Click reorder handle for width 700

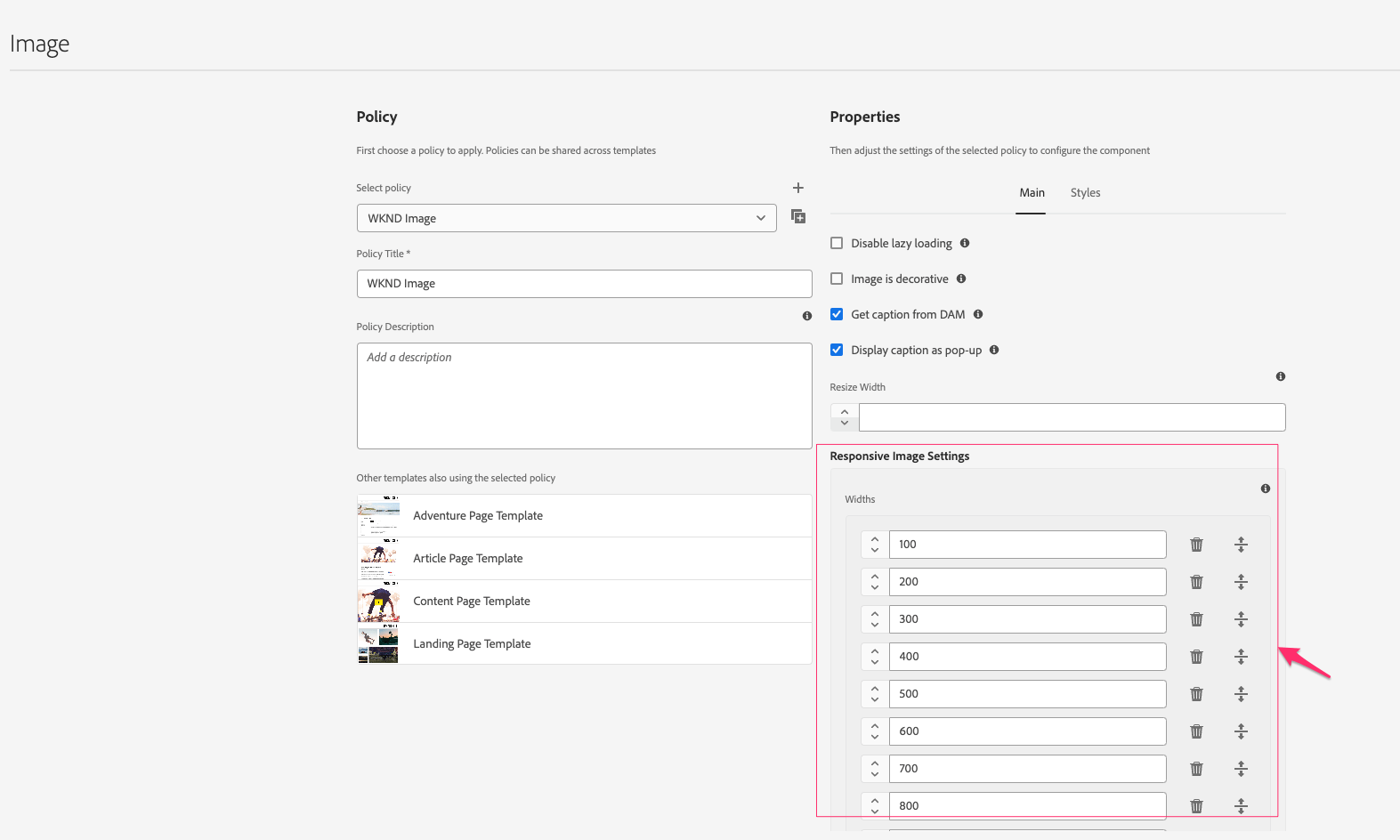click(x=1242, y=769)
